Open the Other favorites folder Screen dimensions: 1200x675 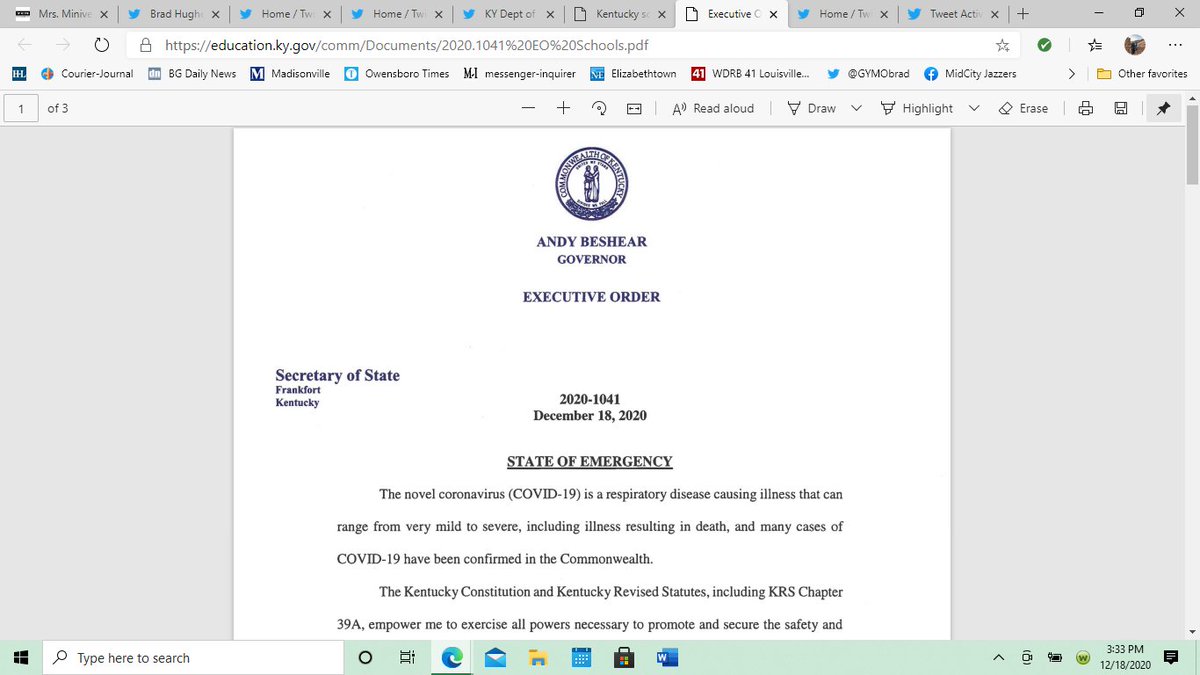1142,73
